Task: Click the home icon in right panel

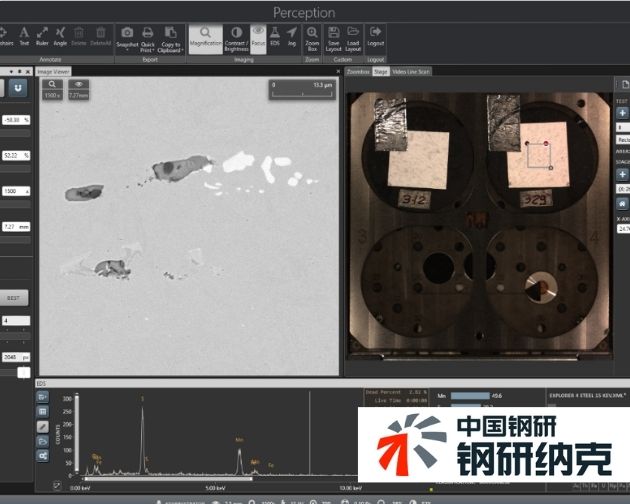Action: (622, 204)
